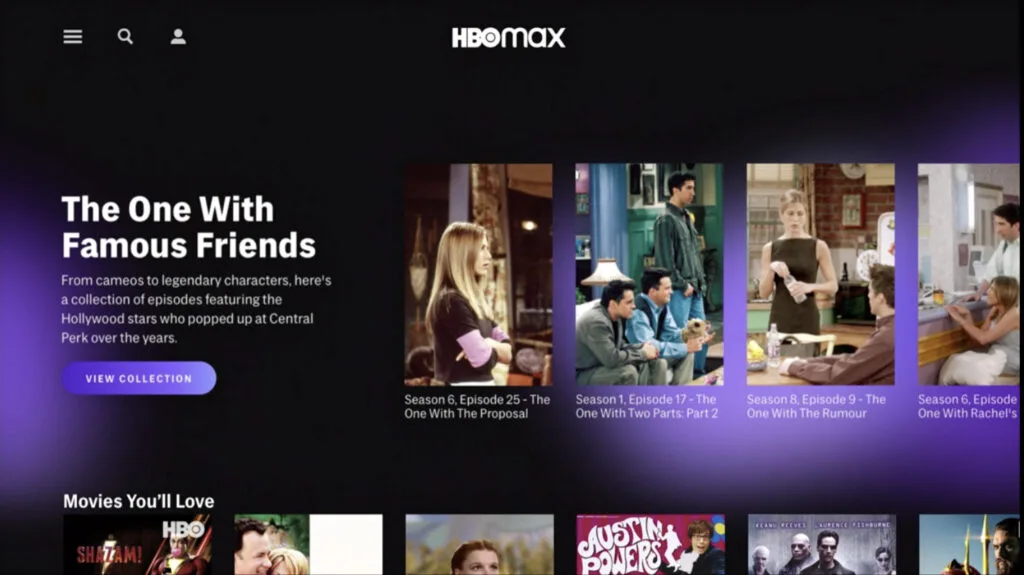
Task: Open the Austin Powers movie poster
Action: click(650, 545)
